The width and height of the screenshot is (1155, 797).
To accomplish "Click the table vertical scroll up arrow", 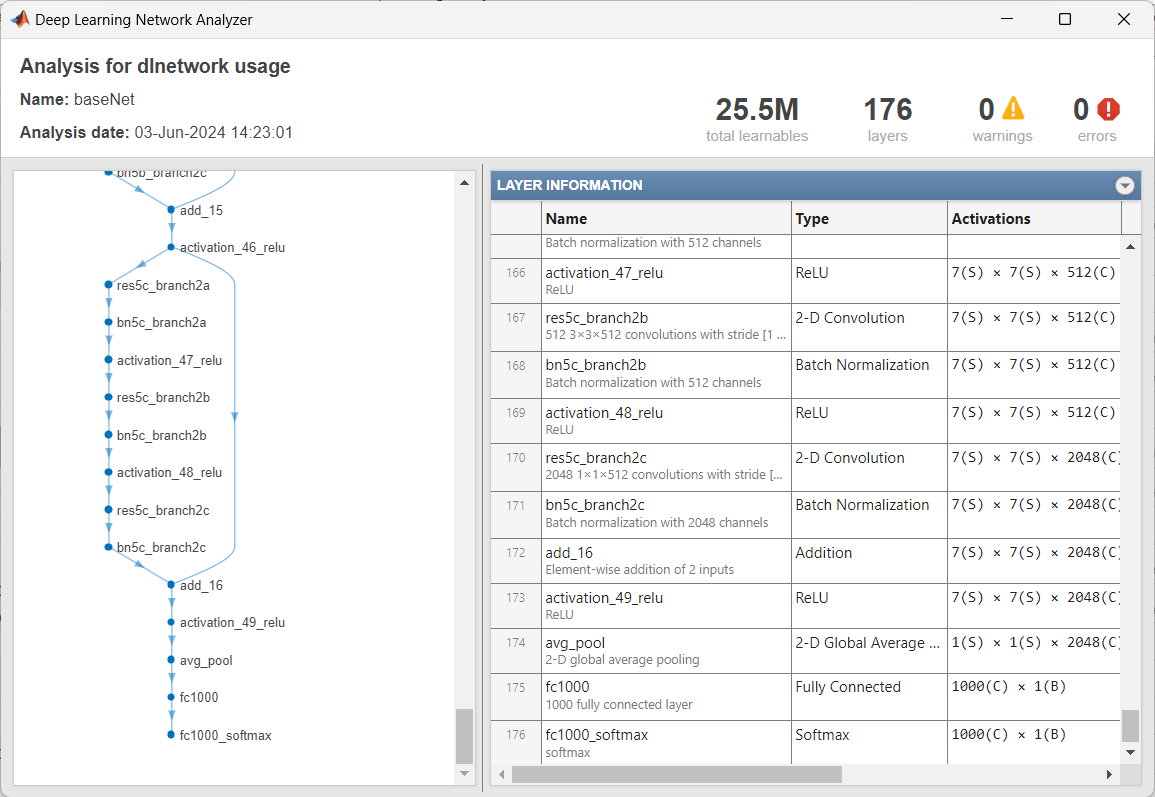I will point(1130,246).
